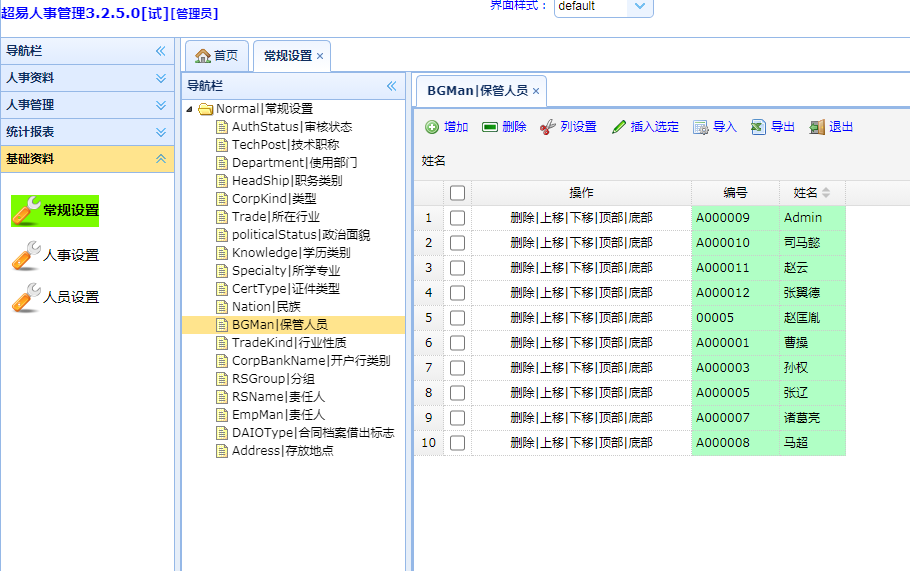Select the A000005 cell
The width and height of the screenshot is (910, 571).
(x=735, y=393)
